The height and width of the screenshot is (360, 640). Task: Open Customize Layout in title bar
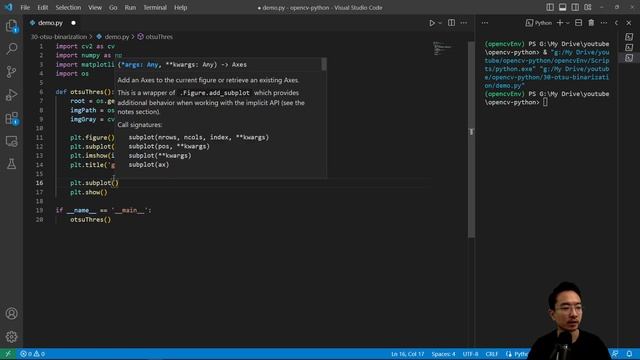point(588,7)
